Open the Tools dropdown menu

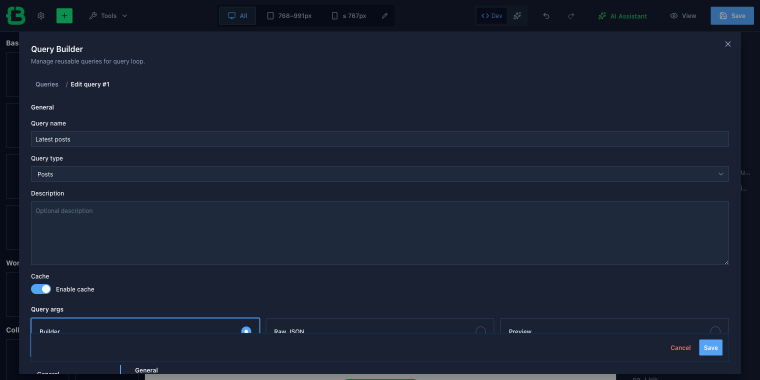(108, 16)
